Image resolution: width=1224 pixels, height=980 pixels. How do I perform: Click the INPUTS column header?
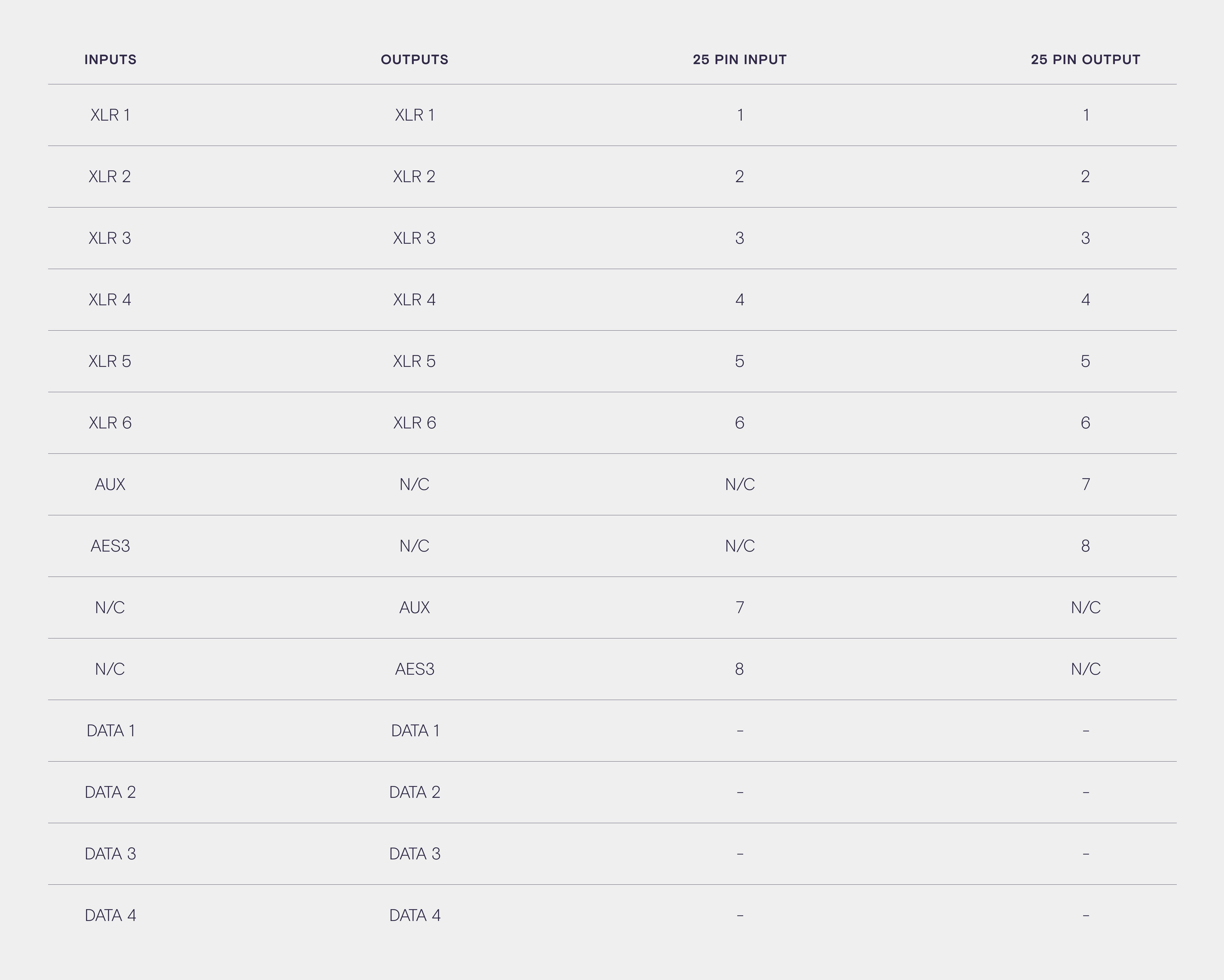pyautogui.click(x=110, y=60)
